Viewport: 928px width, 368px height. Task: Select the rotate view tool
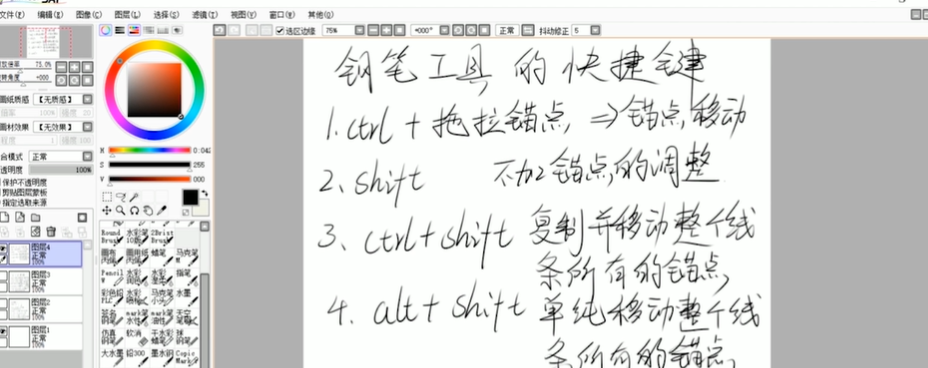(x=134, y=210)
